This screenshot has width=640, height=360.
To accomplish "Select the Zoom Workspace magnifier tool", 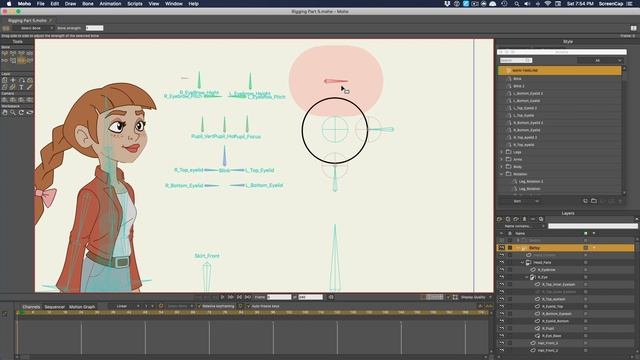I will click(13, 112).
